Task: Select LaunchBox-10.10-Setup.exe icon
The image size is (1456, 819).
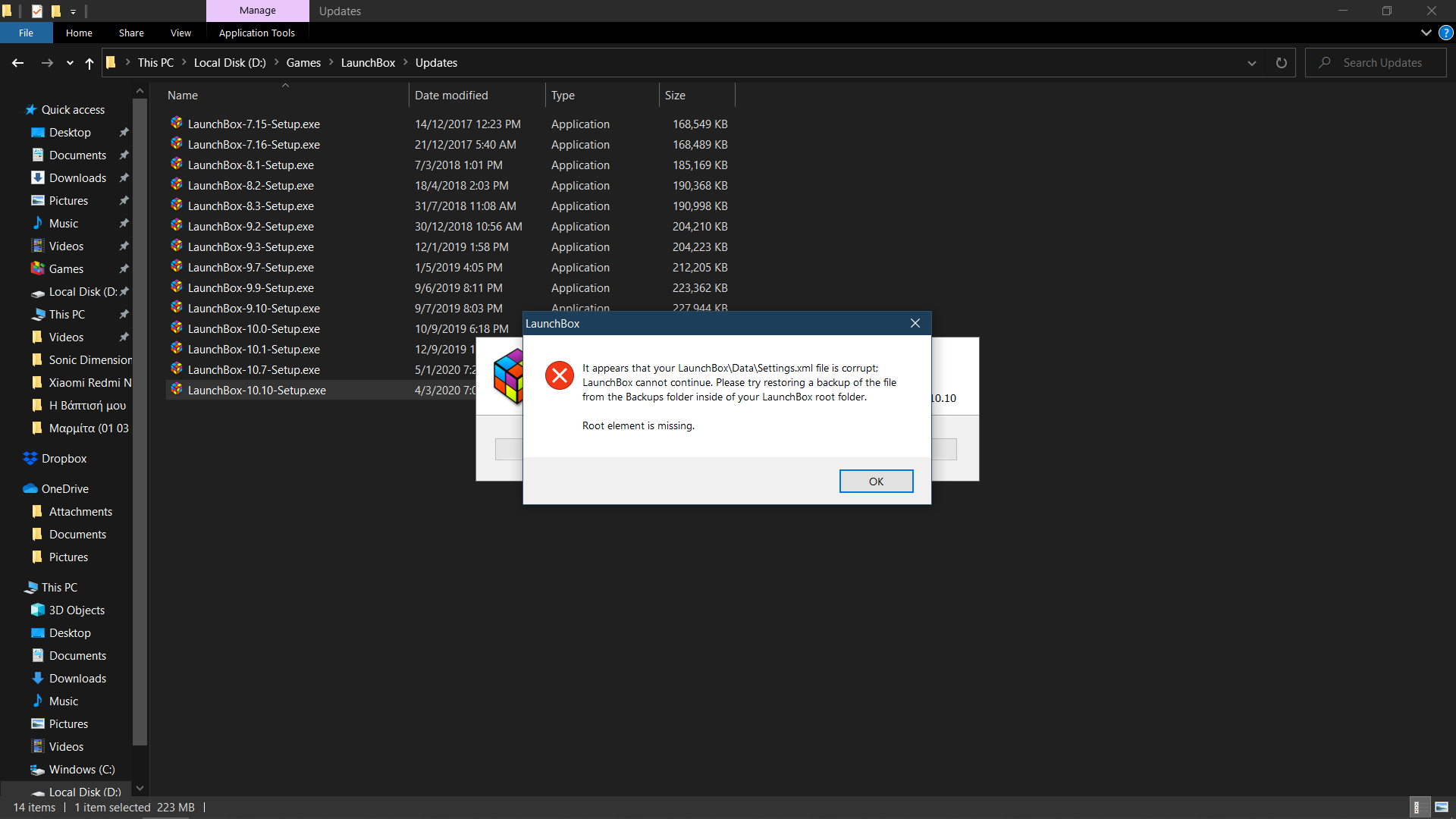Action: [177, 389]
